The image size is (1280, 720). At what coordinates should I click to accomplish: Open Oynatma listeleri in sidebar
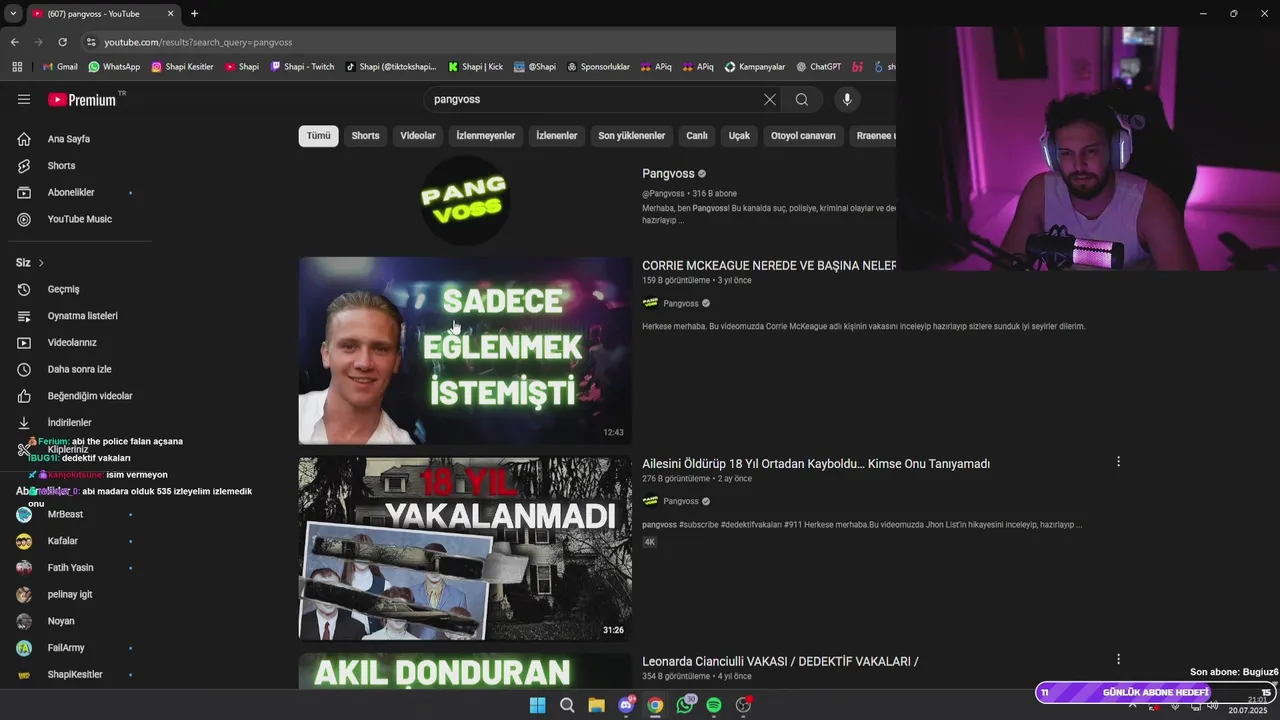coord(80,316)
